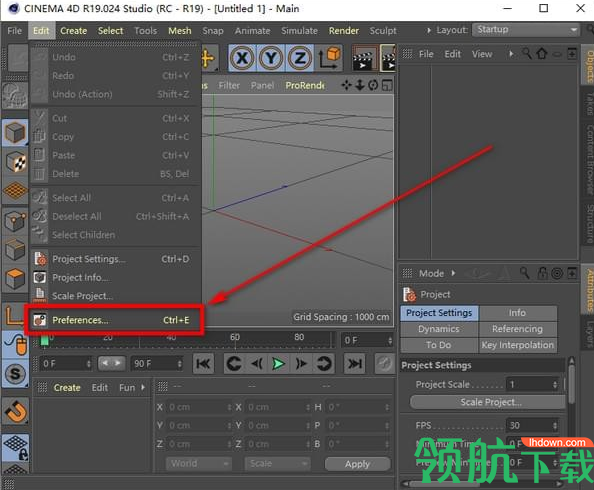The image size is (594, 490).
Task: Select the Model mode cube icon
Action: pyautogui.click(x=15, y=133)
